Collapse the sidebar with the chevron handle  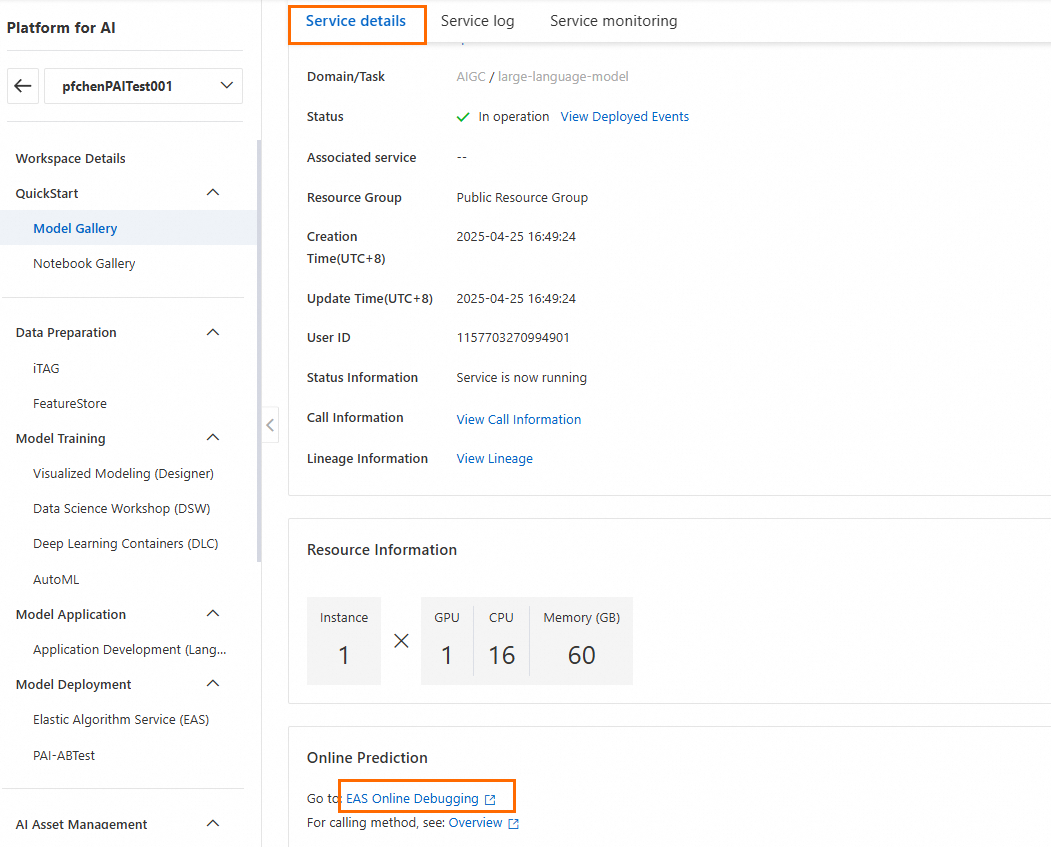(270, 425)
